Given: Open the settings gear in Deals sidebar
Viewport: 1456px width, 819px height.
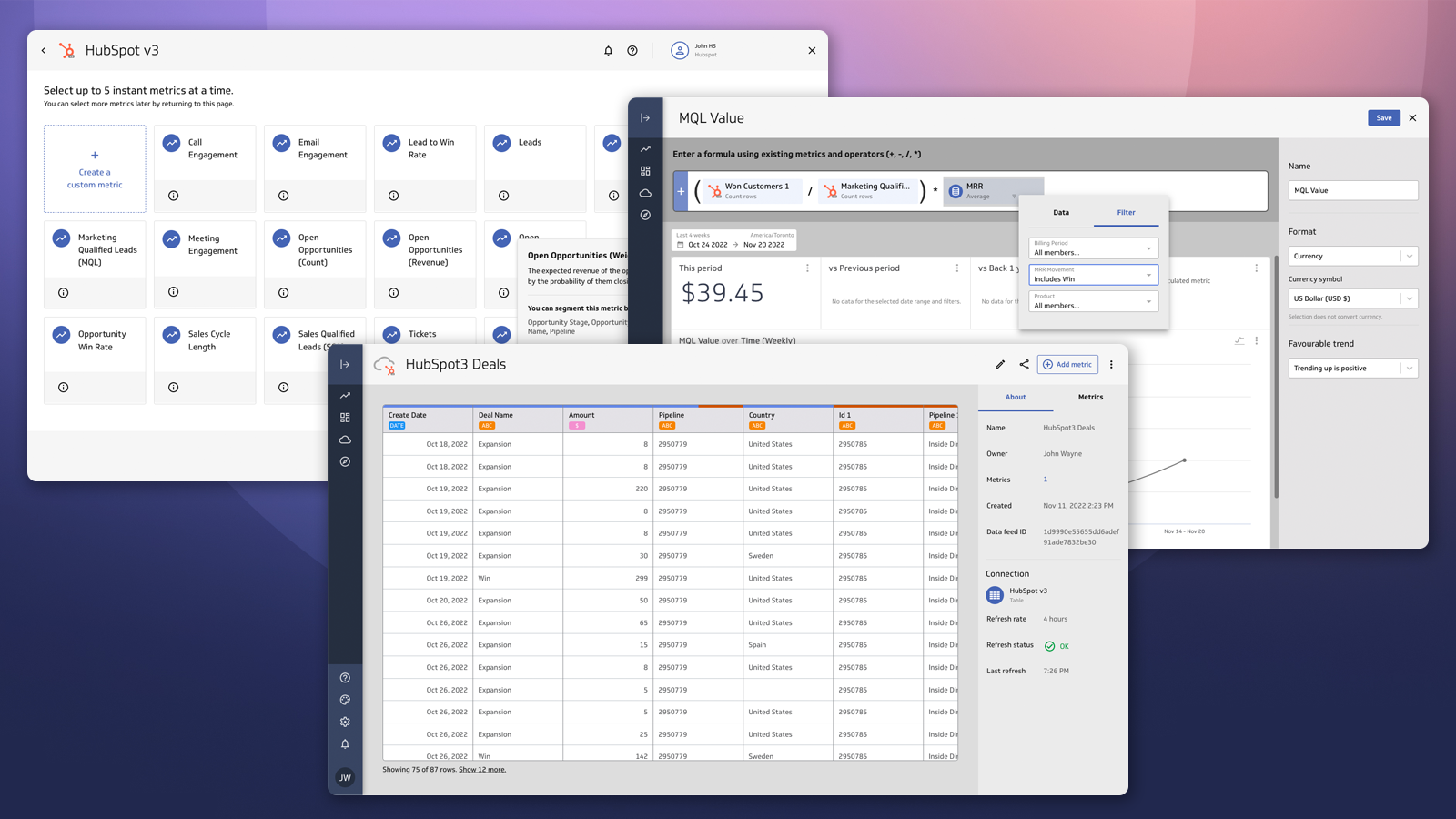Looking at the screenshot, I should pos(345,722).
